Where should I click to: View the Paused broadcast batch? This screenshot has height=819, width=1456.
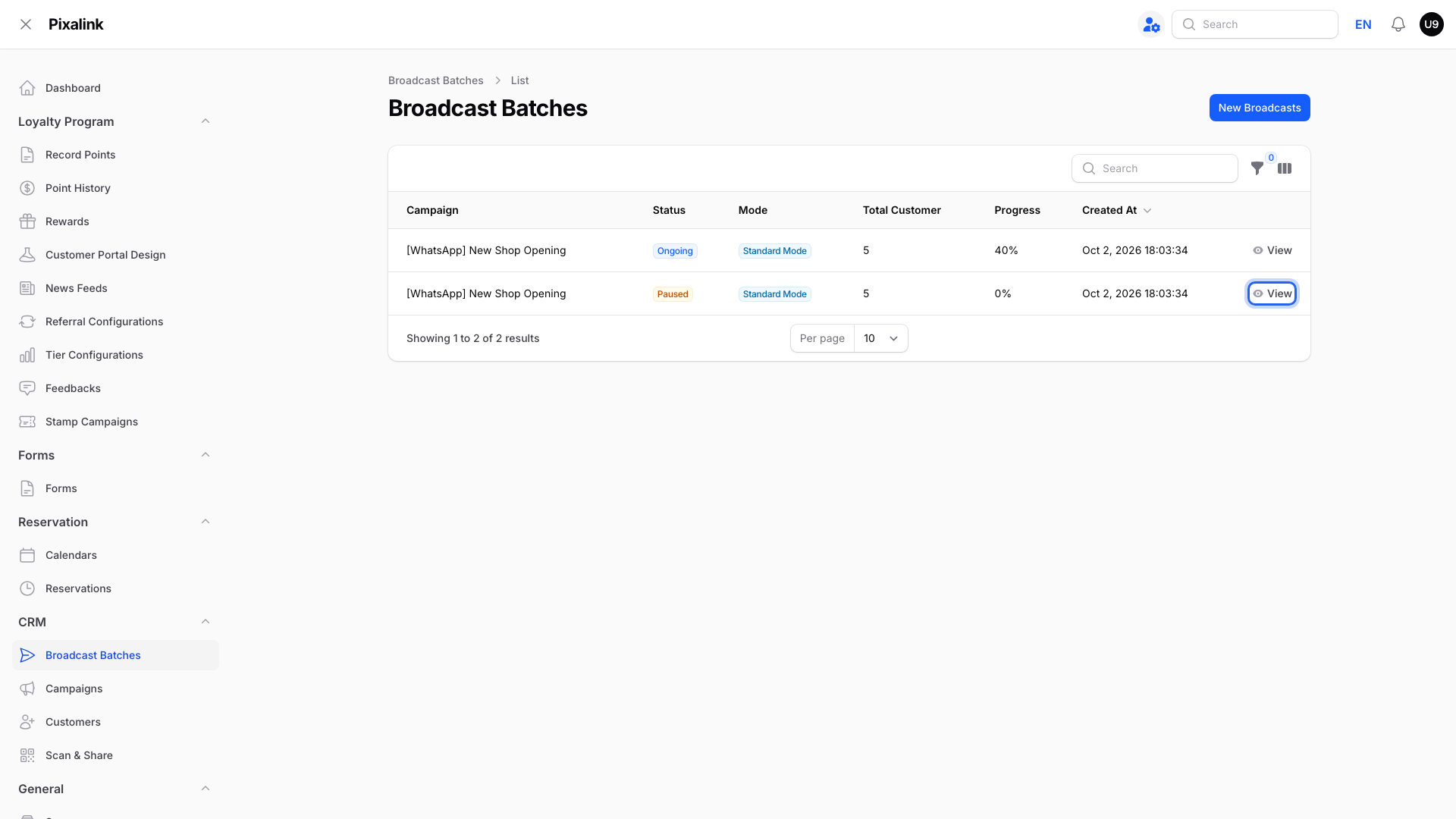point(1272,293)
